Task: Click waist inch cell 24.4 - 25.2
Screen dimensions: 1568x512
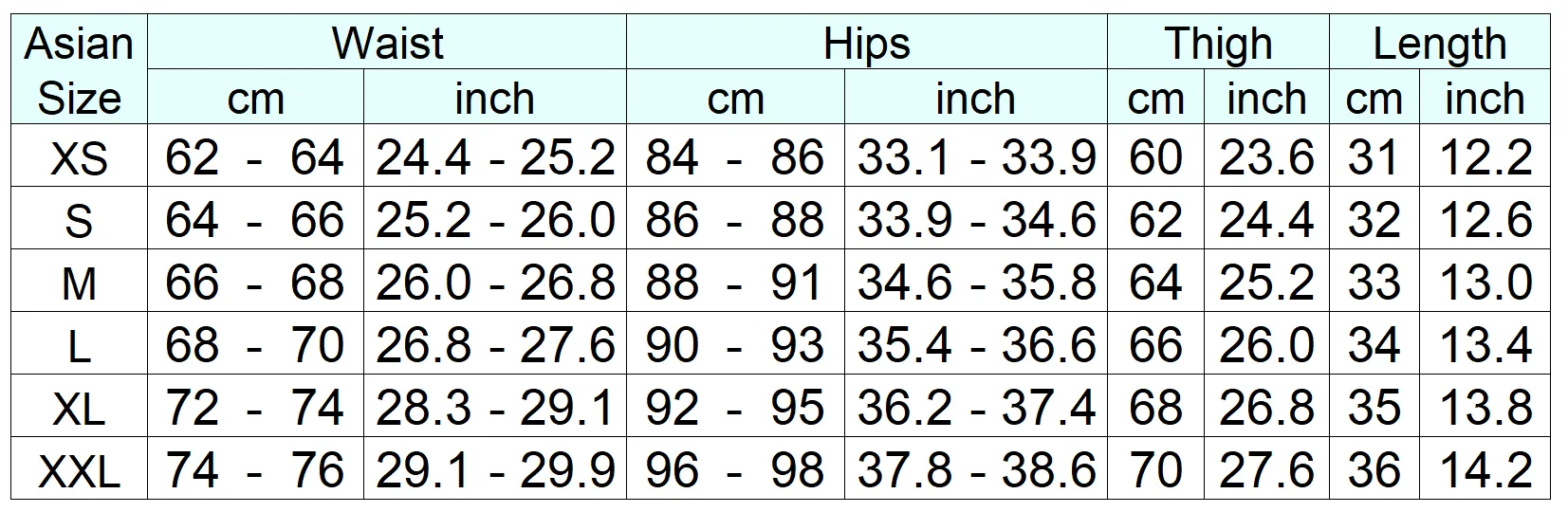Action: (495, 156)
